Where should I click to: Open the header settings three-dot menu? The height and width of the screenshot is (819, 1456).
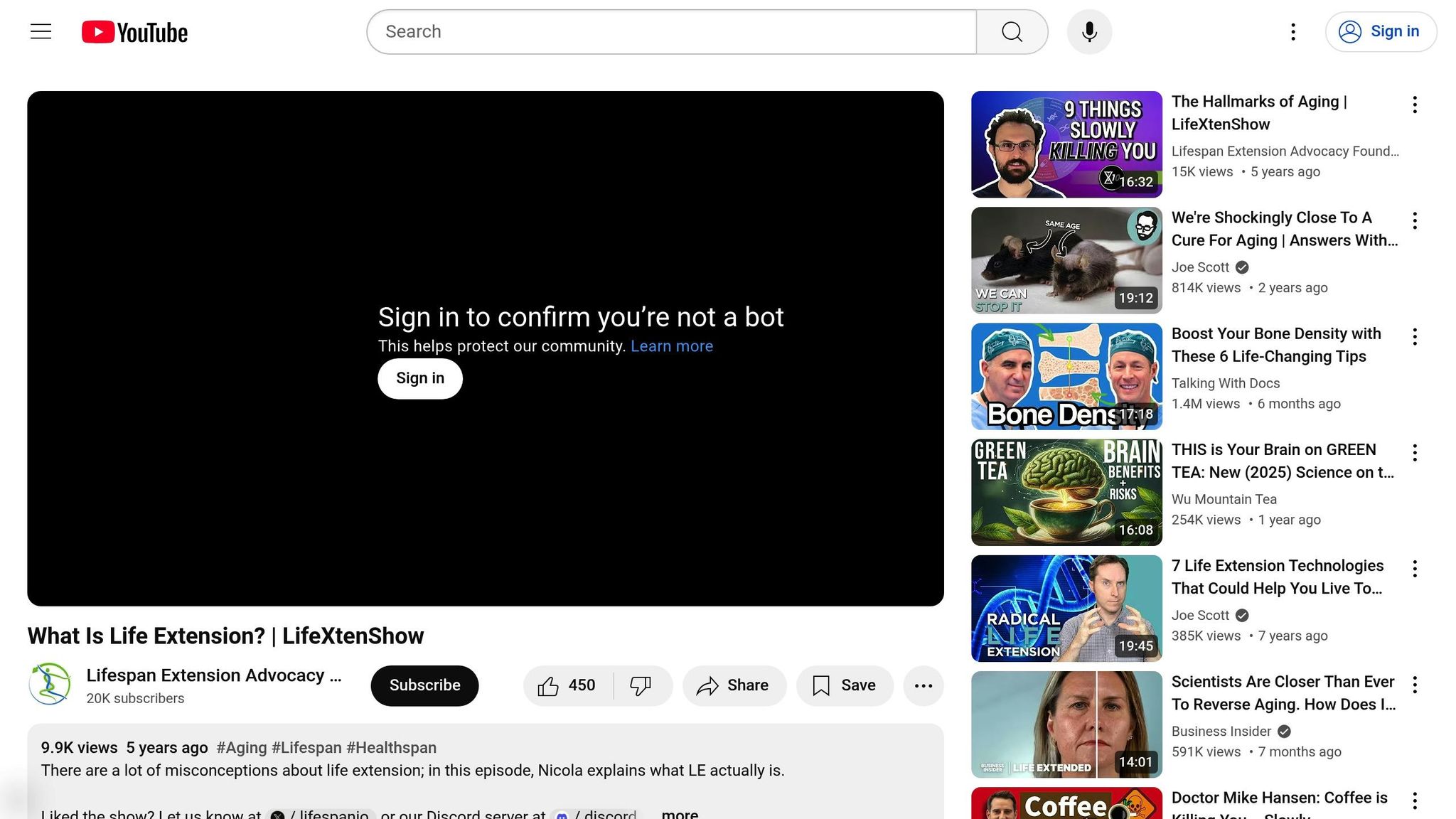[x=1293, y=32]
